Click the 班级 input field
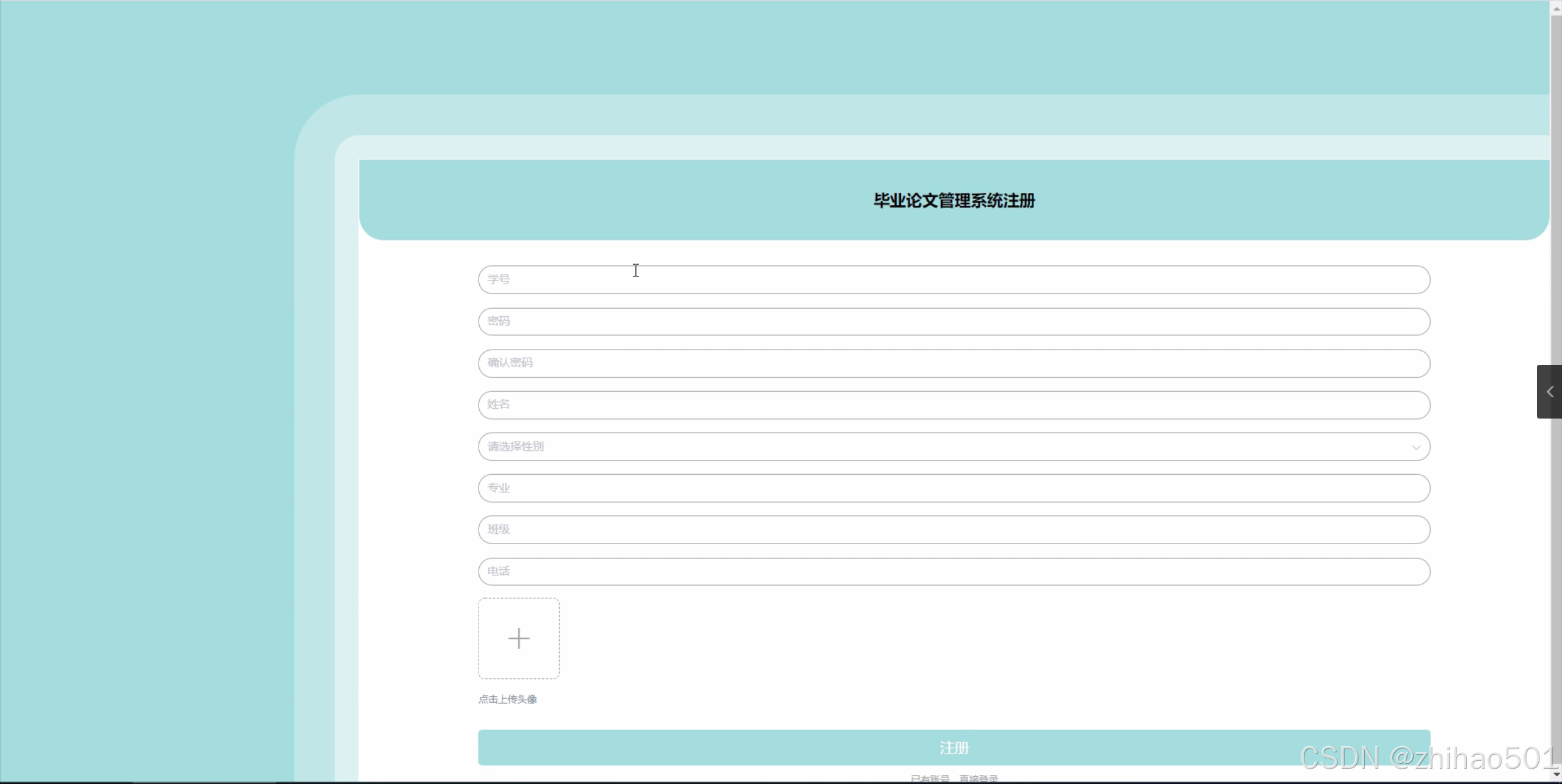 point(953,530)
